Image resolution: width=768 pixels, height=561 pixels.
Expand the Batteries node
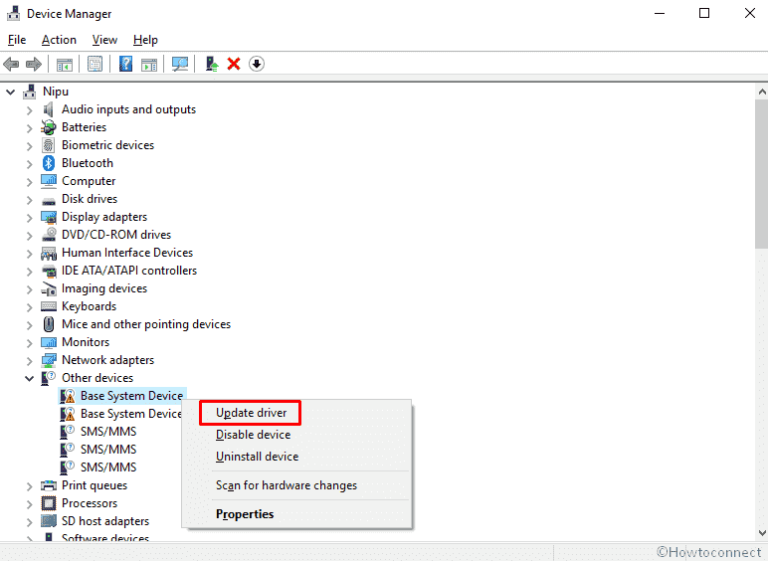coord(29,128)
